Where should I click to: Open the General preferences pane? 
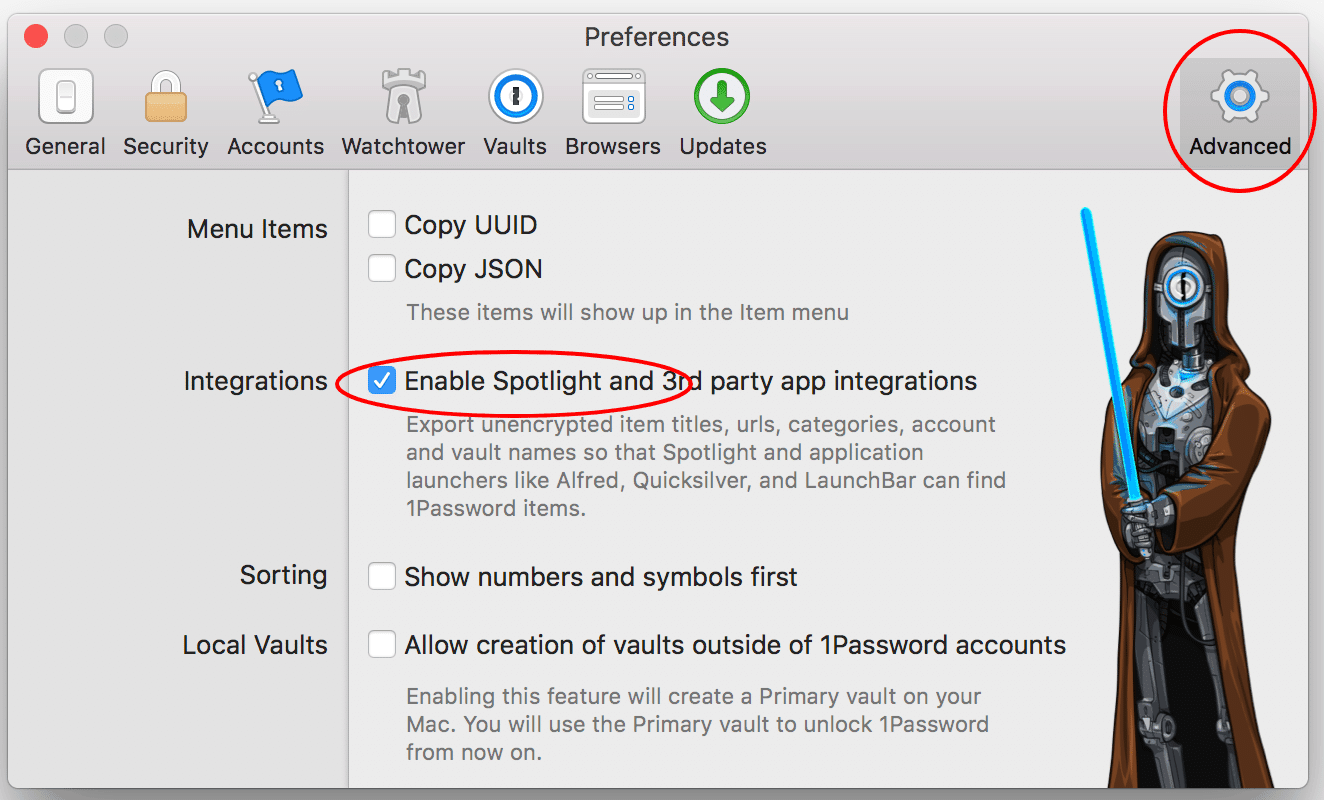pyautogui.click(x=66, y=113)
